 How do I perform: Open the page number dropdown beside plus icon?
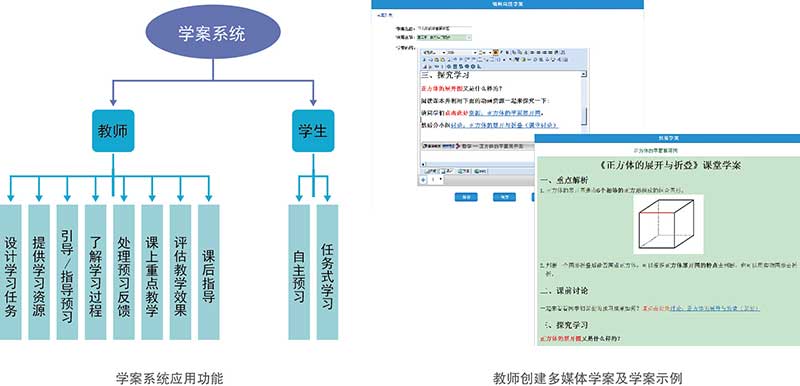coord(437,179)
